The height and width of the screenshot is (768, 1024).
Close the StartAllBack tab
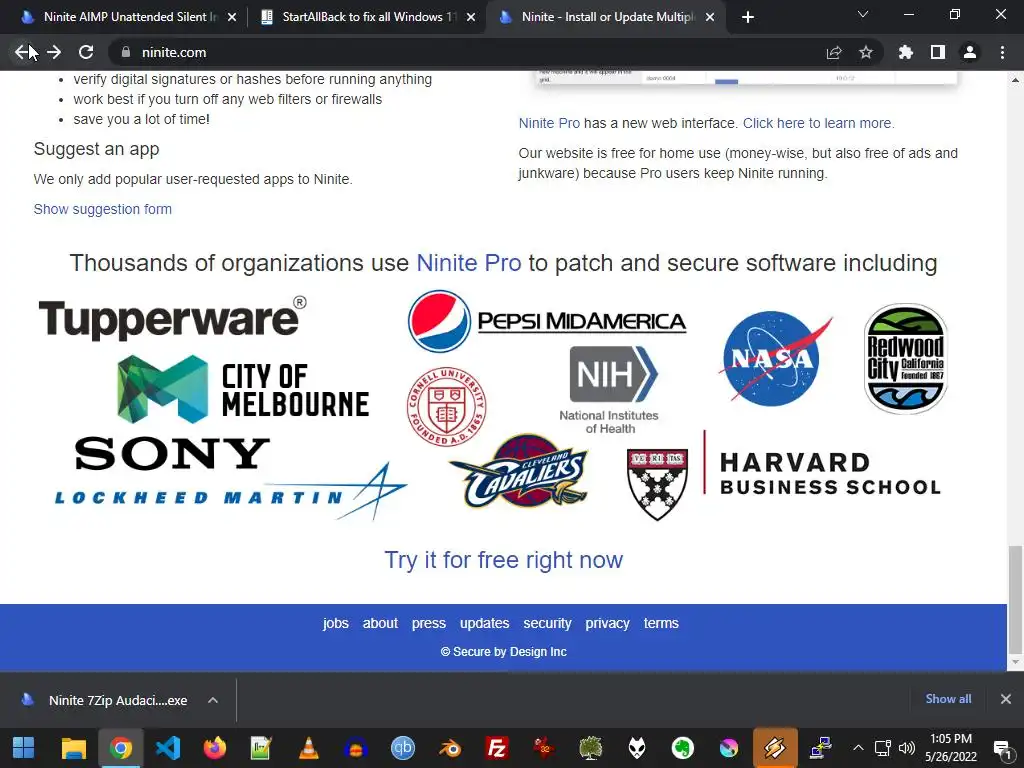[471, 17]
